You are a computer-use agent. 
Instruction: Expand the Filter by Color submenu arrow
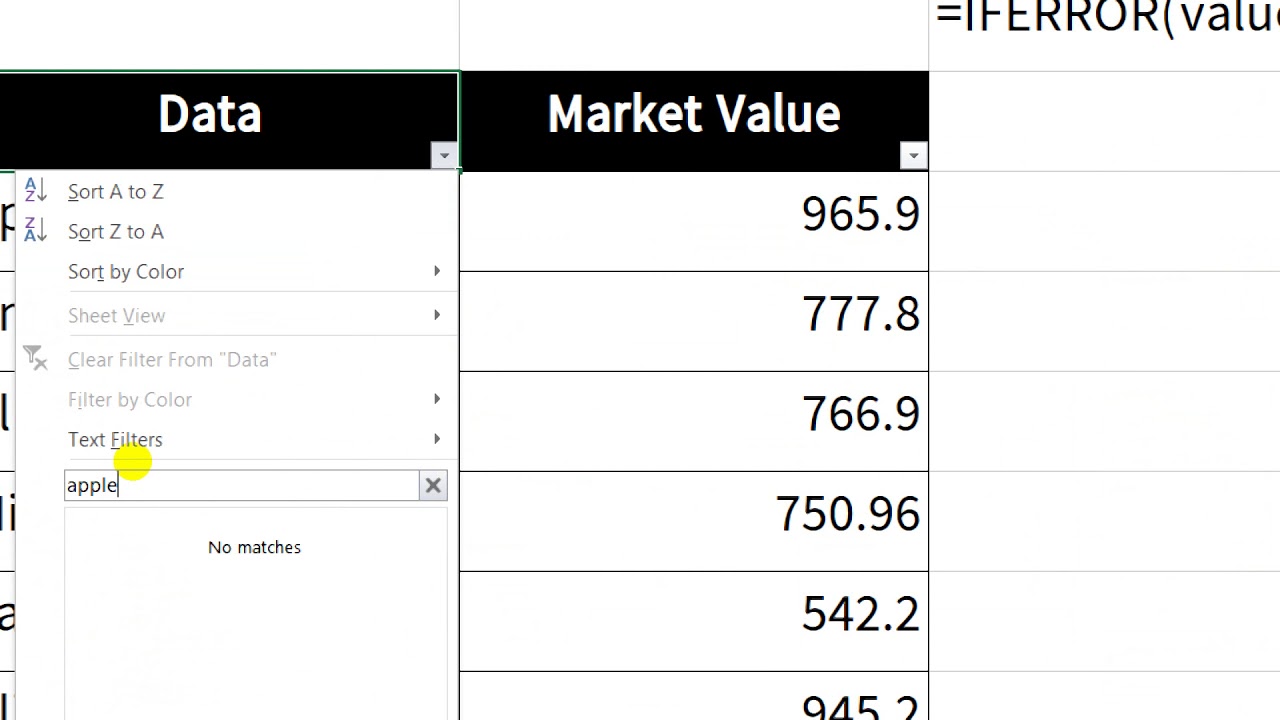pyautogui.click(x=437, y=399)
